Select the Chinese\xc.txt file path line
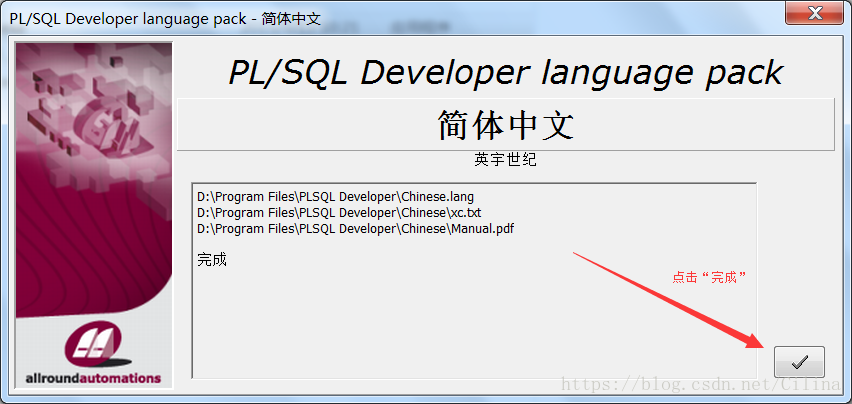Screen dimensions: 852x404 tap(339, 212)
